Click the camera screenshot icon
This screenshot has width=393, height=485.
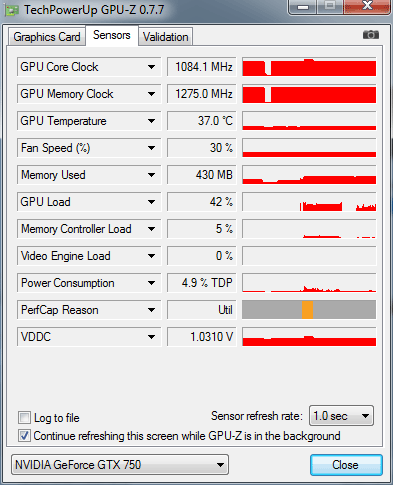tap(371, 35)
